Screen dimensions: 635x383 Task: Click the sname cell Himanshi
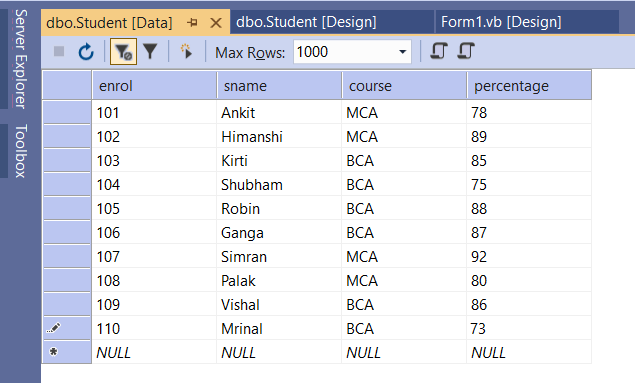pos(279,136)
